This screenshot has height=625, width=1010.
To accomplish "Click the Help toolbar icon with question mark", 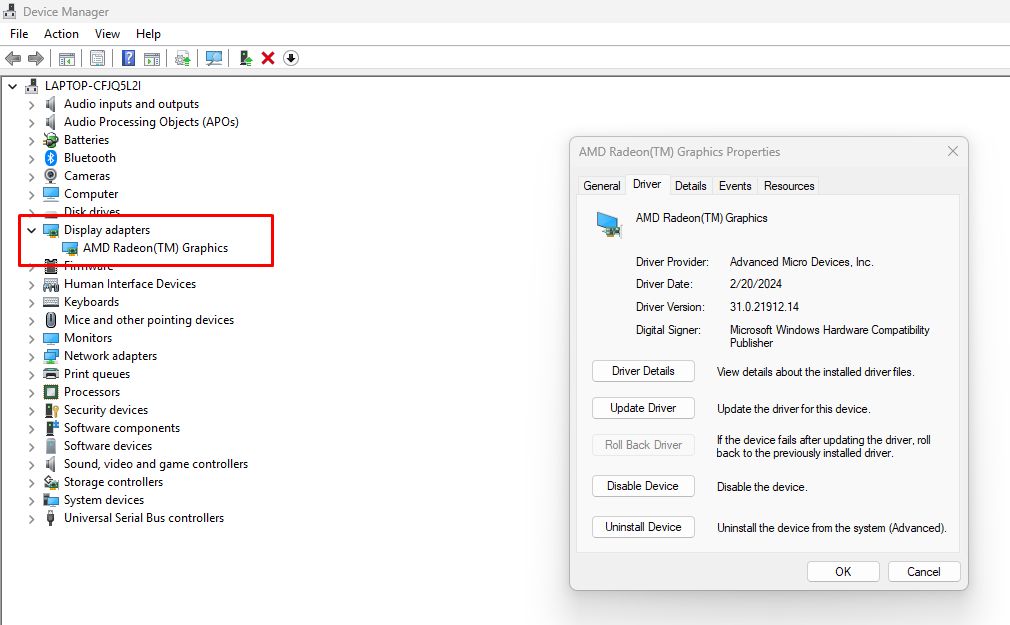I will coord(128,58).
